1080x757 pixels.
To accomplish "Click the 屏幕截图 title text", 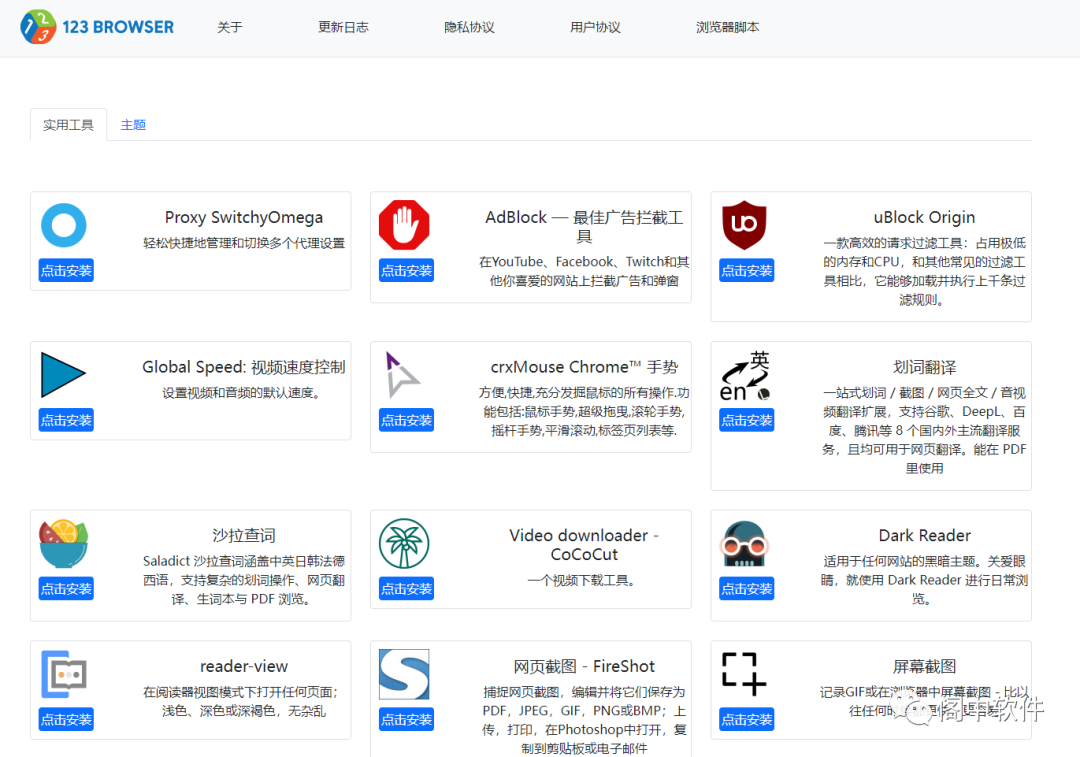I will [924, 666].
